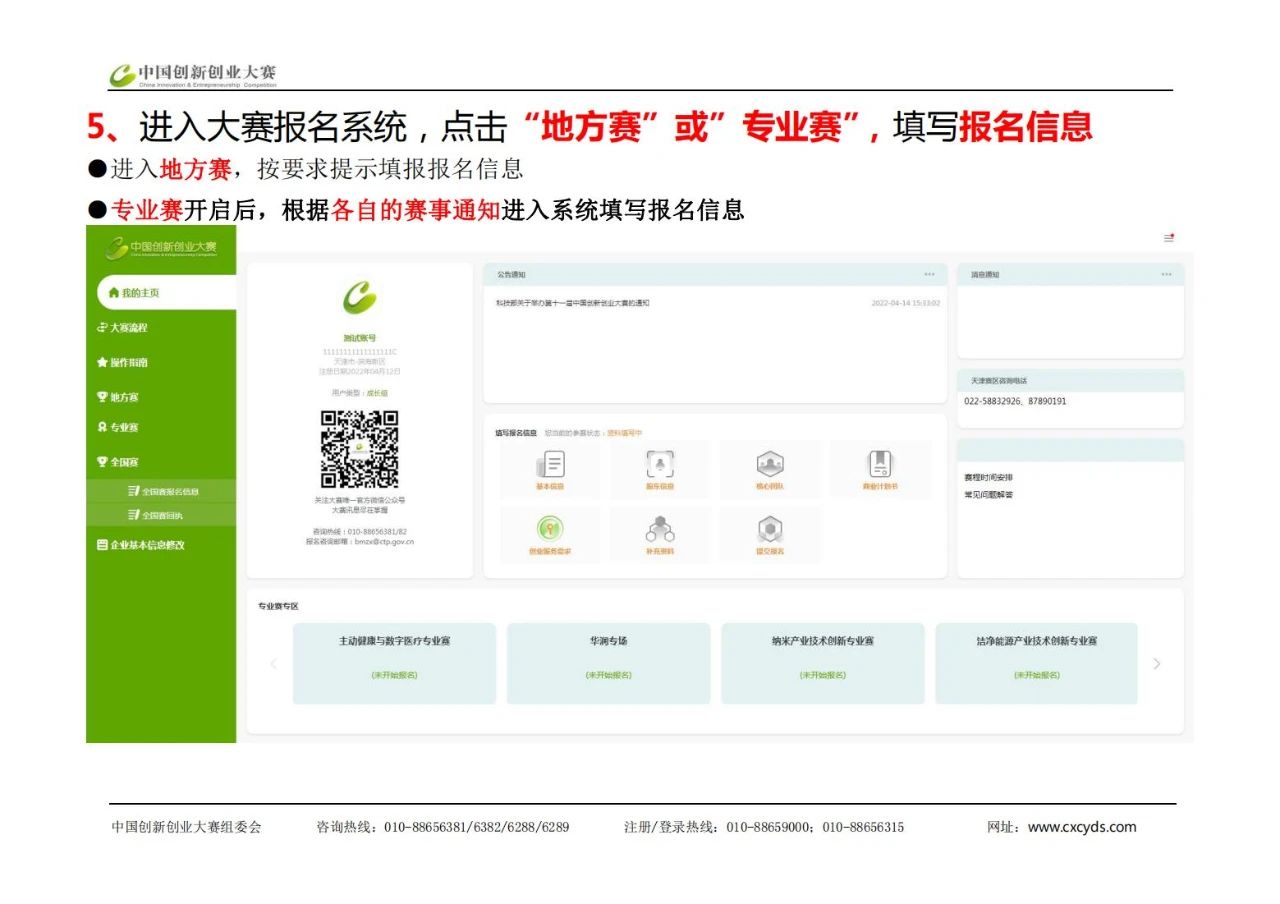Expand the 公告通知 panel ellipsis menu

[x=929, y=274]
